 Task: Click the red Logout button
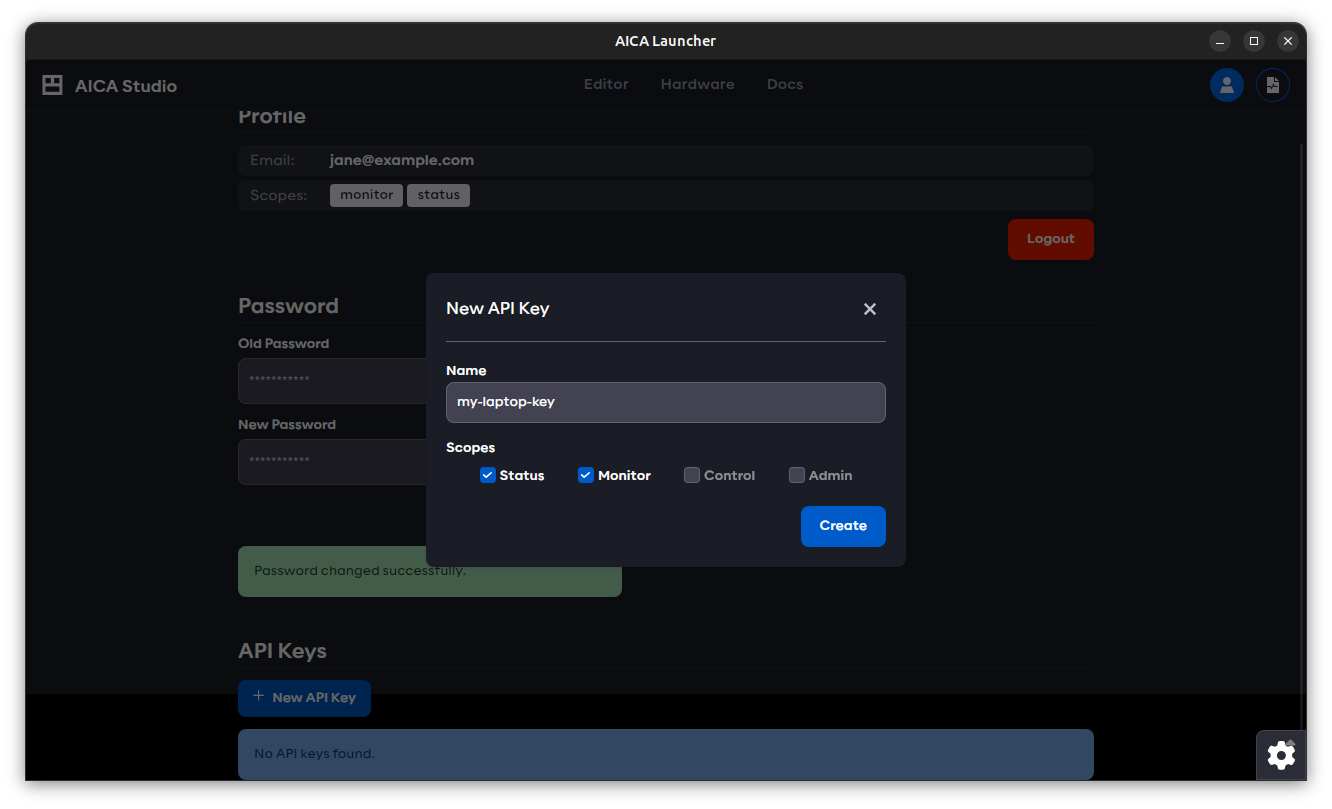[1050, 239]
